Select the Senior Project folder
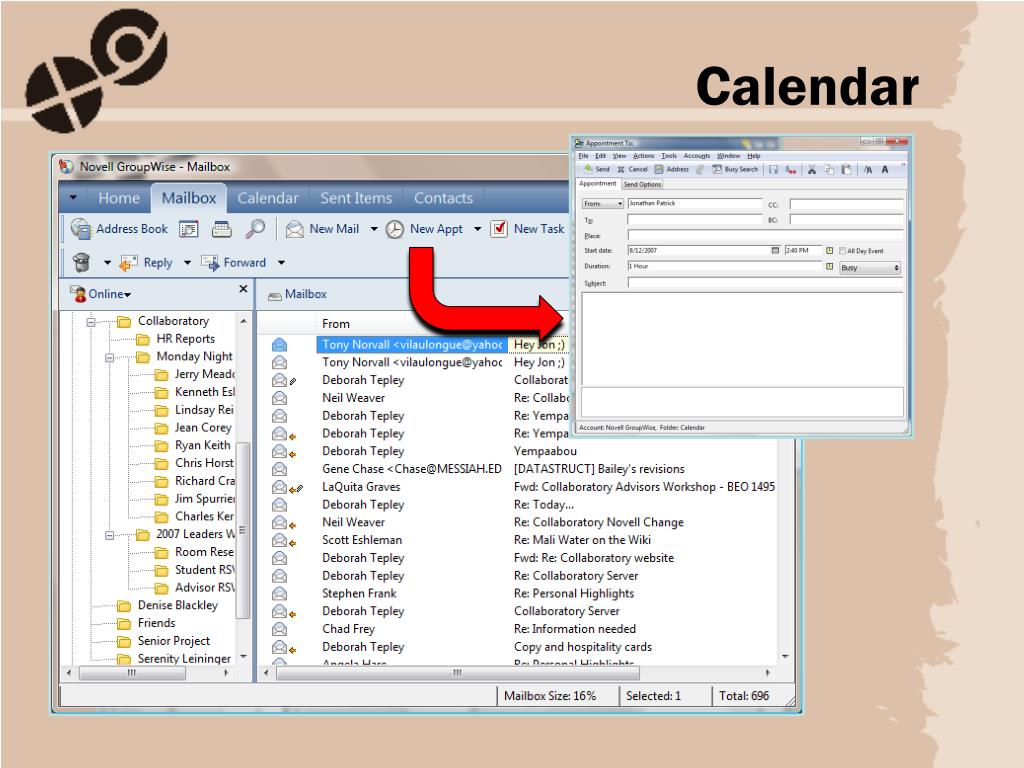1024x768 pixels. 174,641
